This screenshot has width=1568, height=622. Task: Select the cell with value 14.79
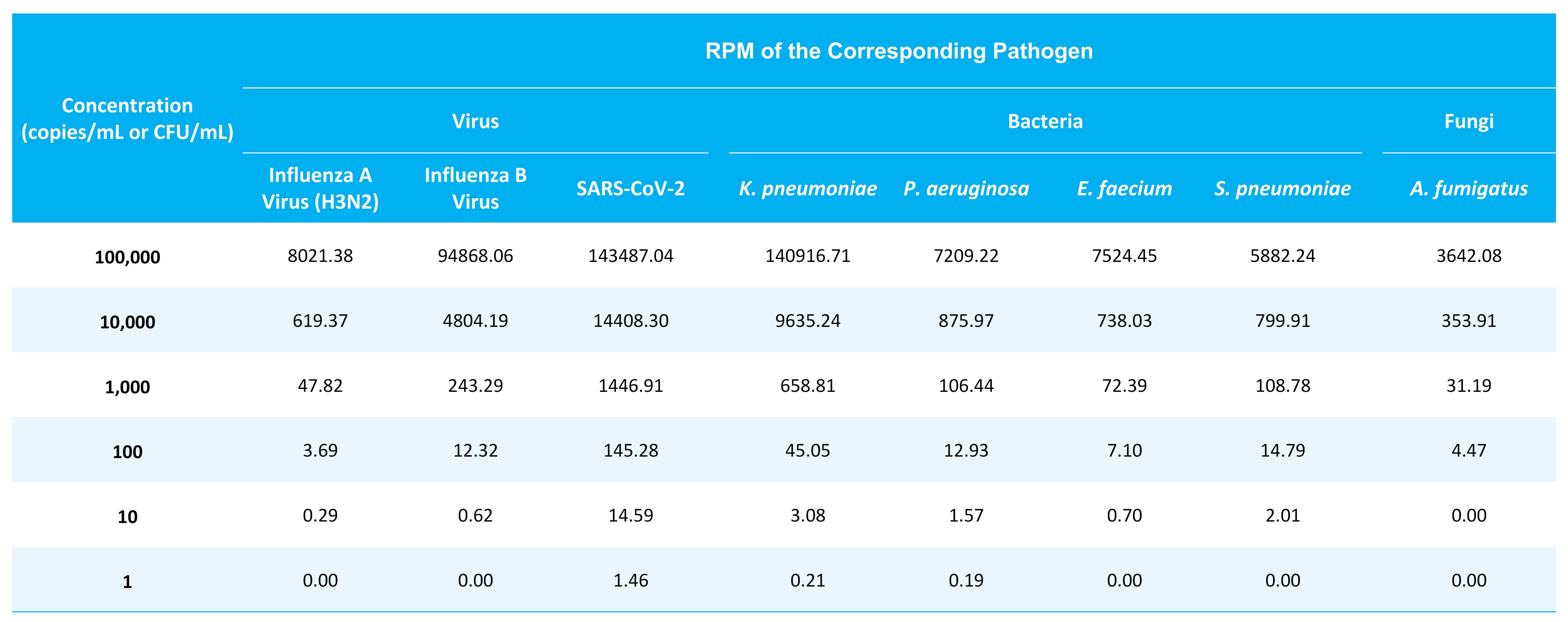pyautogui.click(x=1282, y=450)
